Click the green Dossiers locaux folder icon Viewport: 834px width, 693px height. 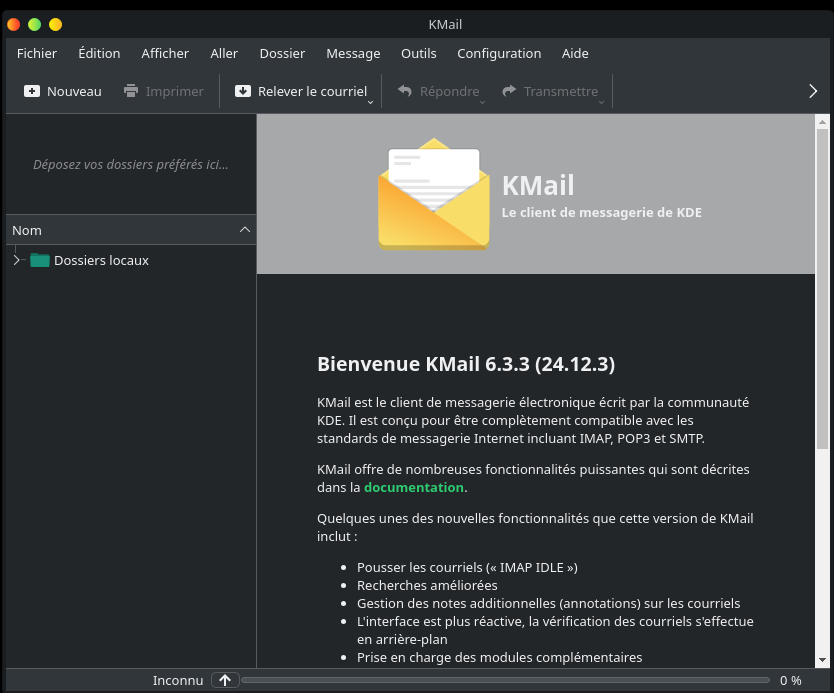pyautogui.click(x=40, y=260)
